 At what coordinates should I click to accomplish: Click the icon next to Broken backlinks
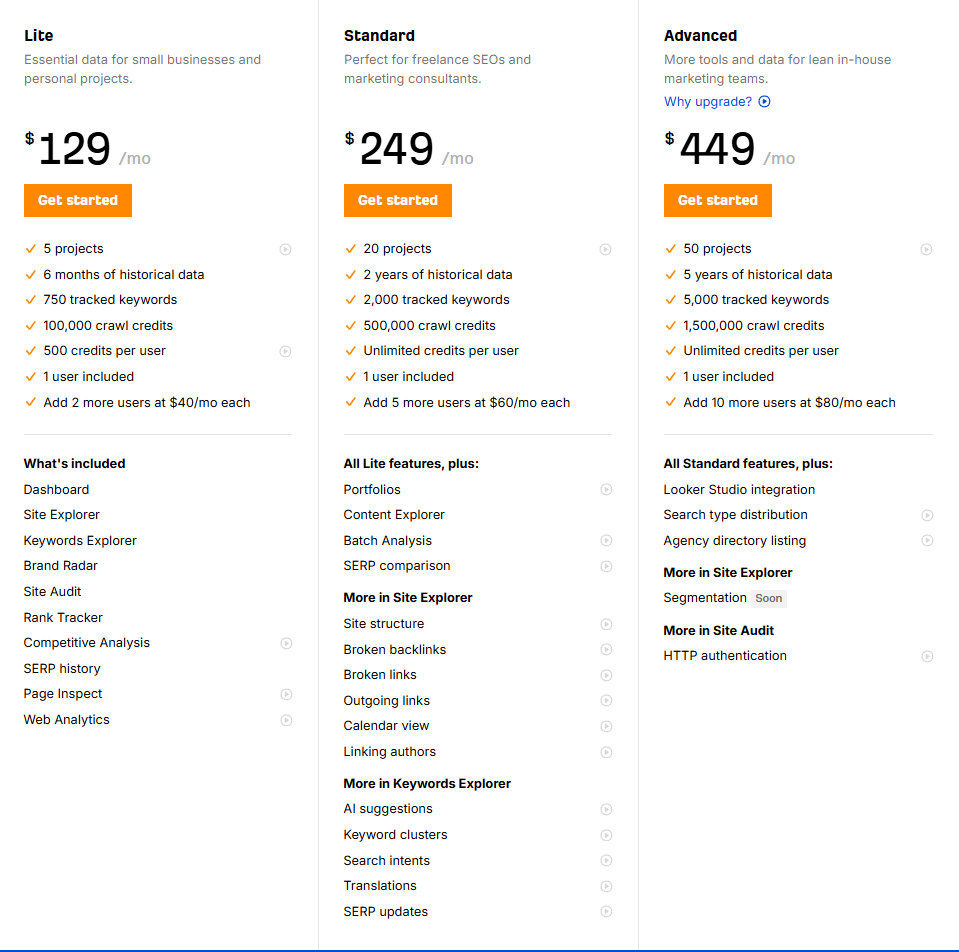click(606, 649)
